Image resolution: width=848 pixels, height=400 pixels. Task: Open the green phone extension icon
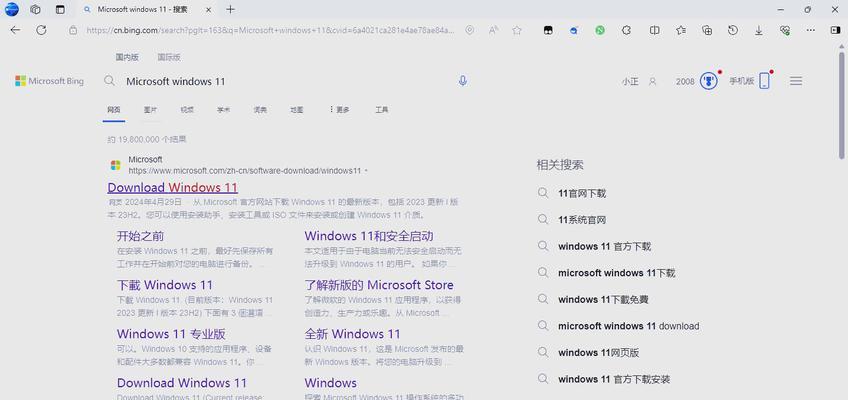click(x=600, y=31)
